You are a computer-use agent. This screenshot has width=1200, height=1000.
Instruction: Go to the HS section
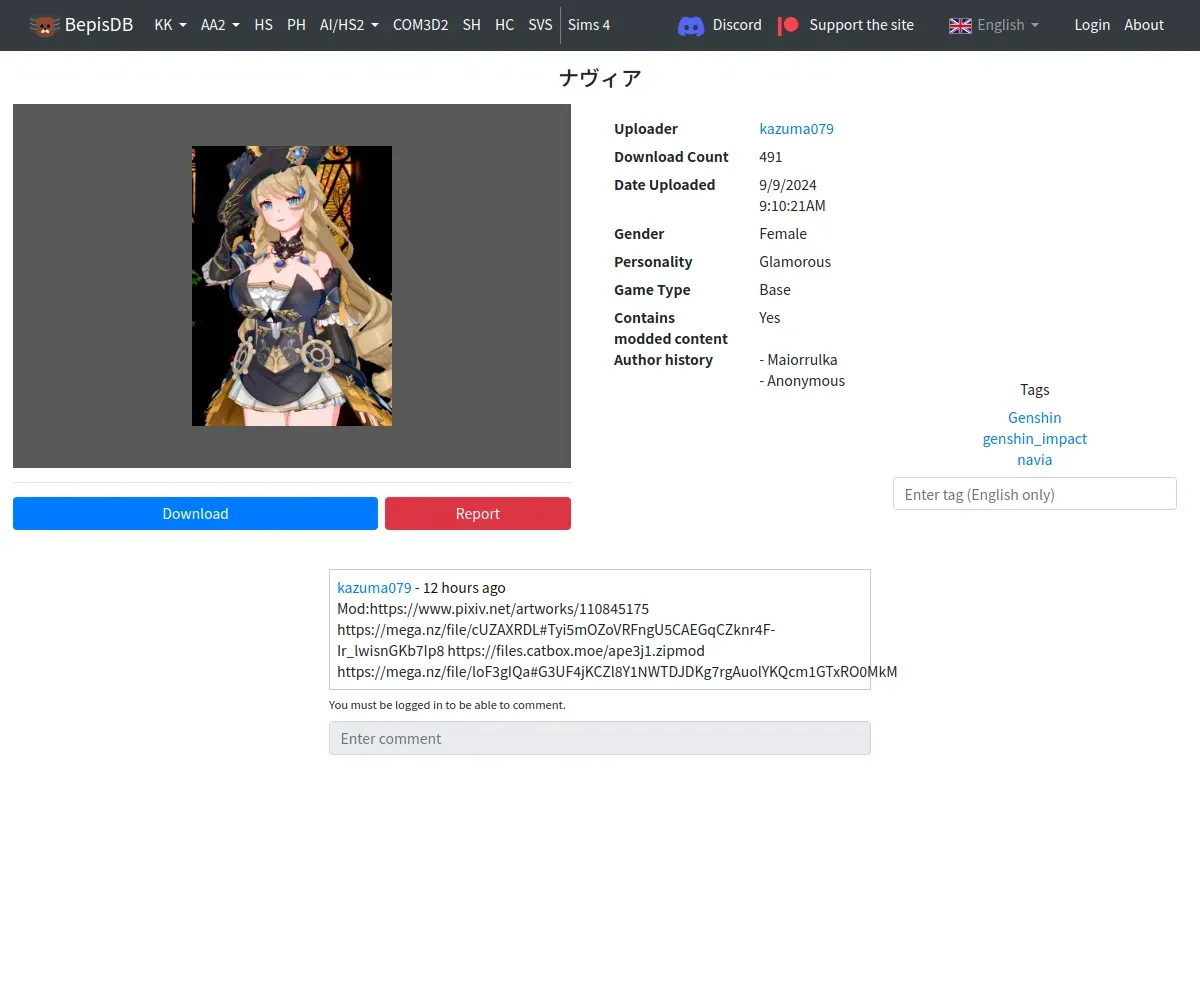263,25
